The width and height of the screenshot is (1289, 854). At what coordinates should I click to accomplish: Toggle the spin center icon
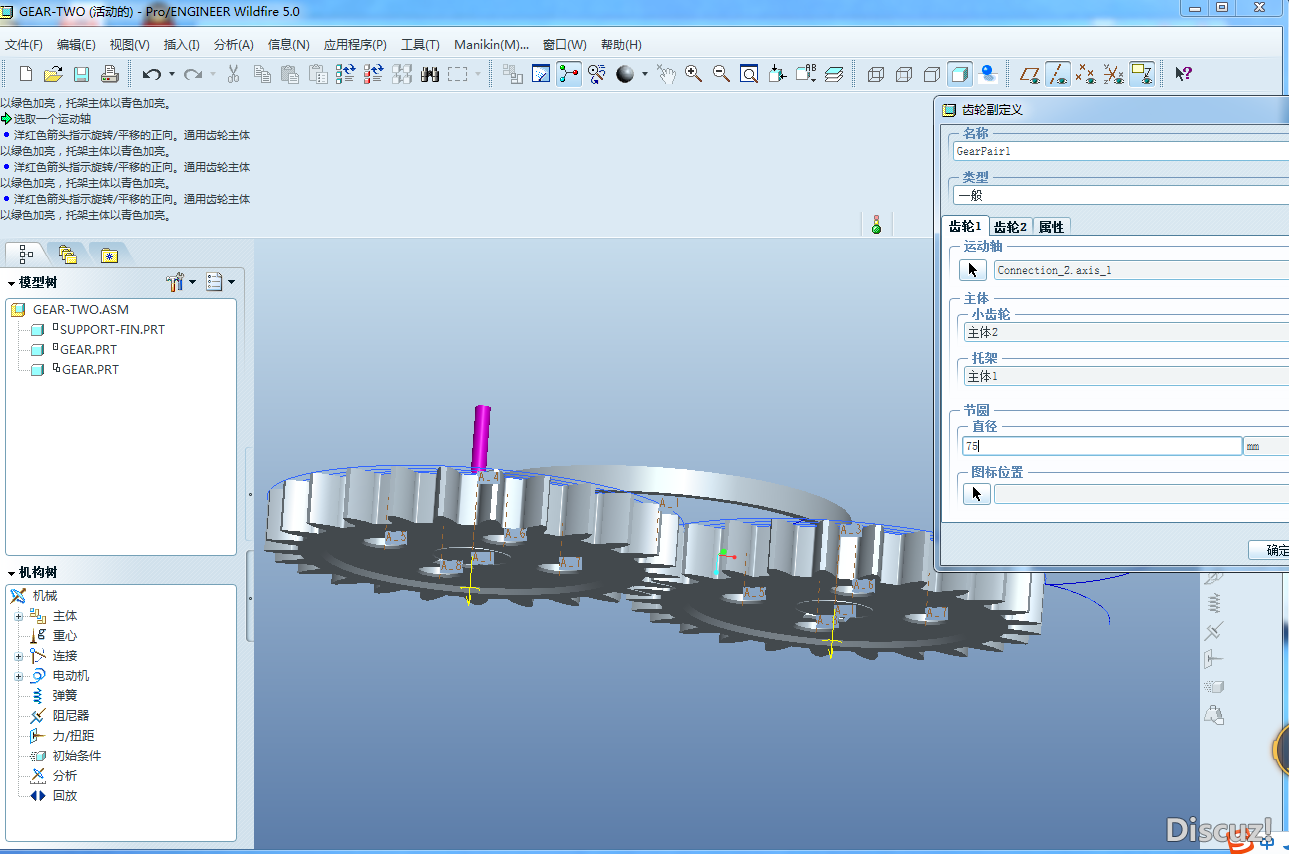(569, 74)
